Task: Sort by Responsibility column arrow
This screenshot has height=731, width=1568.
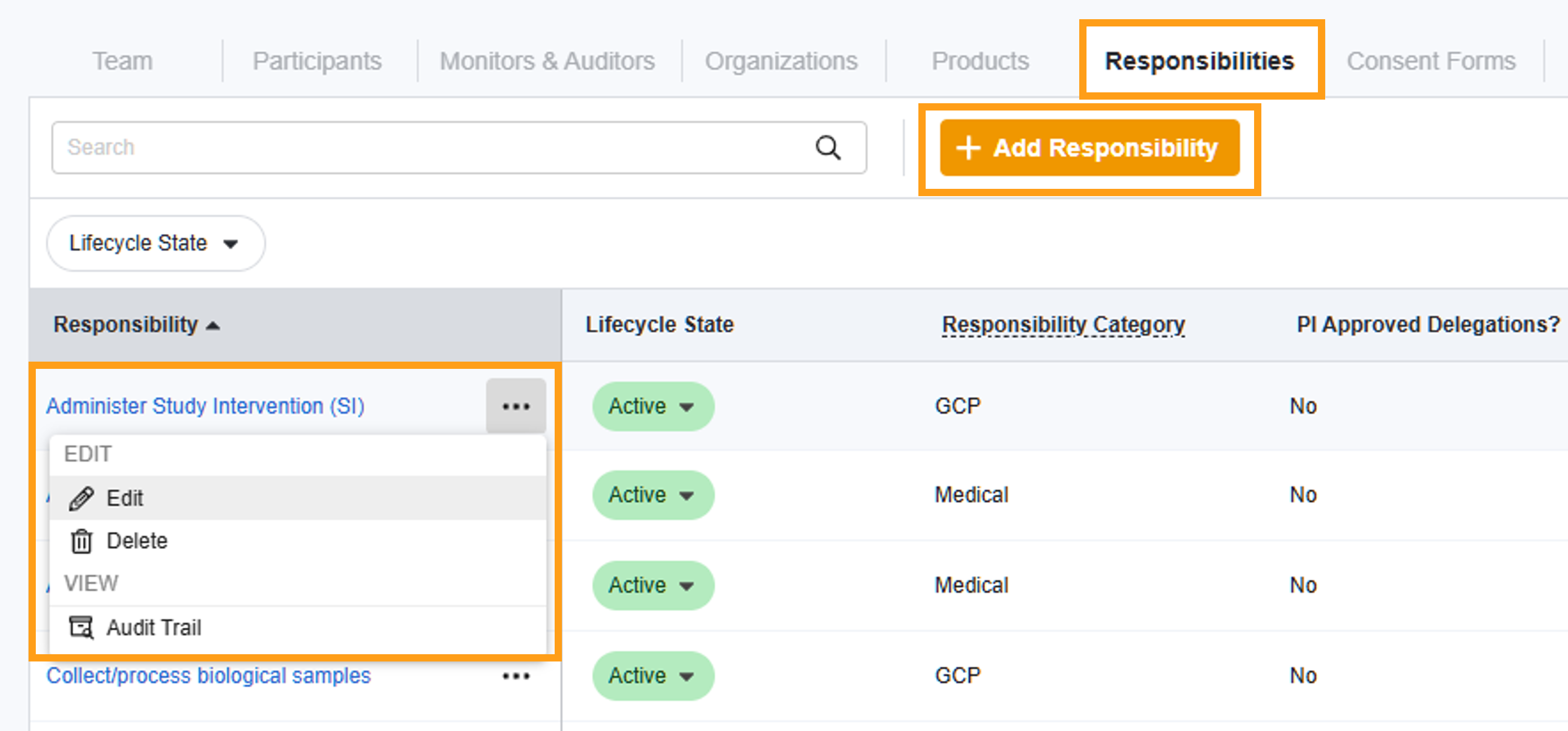Action: tap(213, 326)
